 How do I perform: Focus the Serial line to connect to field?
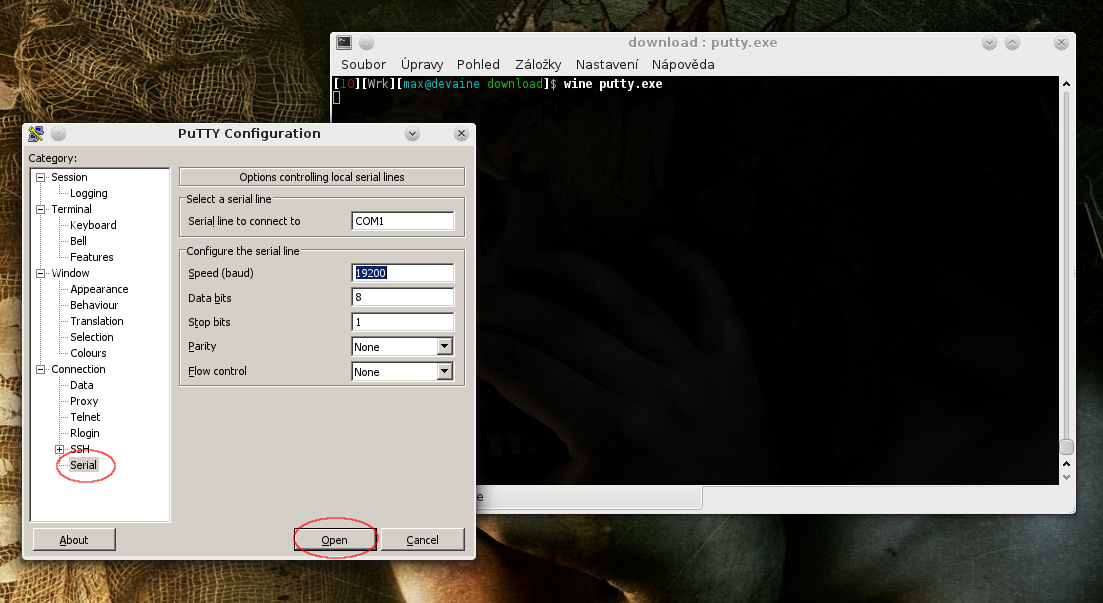[402, 221]
